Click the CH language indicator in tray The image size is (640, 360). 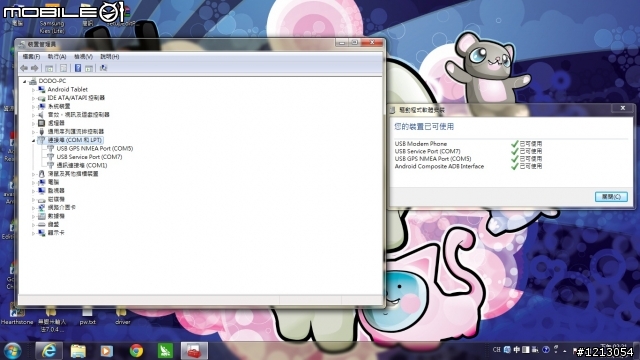pyautogui.click(x=496, y=350)
